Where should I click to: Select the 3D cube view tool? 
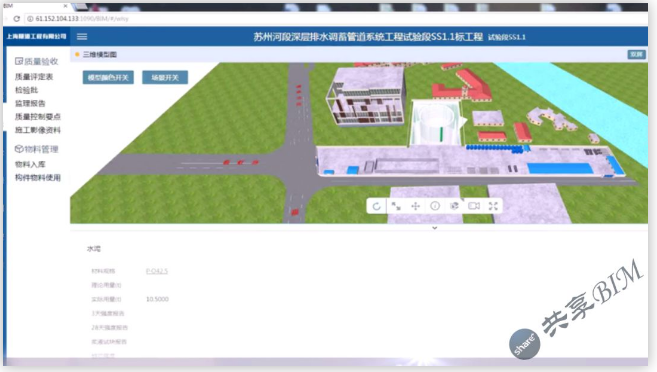(x=454, y=206)
